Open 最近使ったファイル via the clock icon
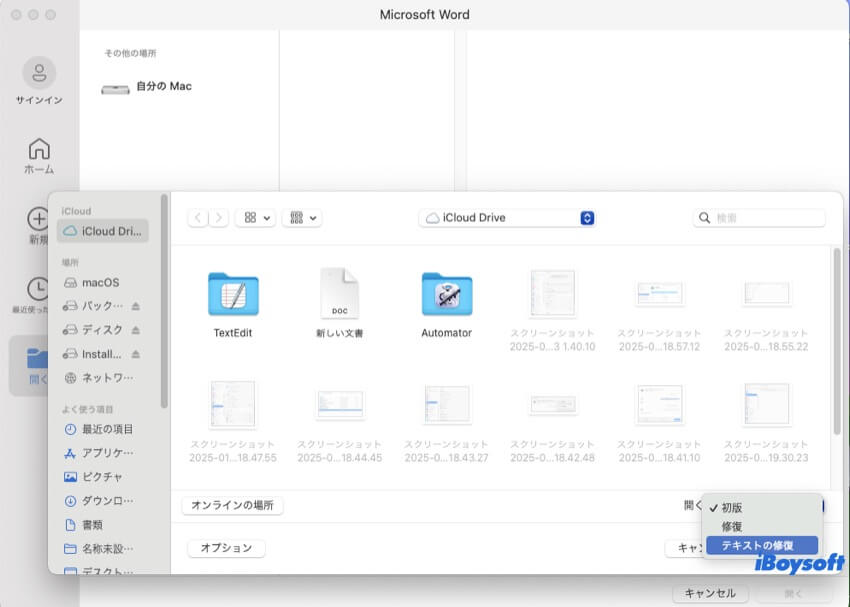The height and width of the screenshot is (607, 850). 38,290
